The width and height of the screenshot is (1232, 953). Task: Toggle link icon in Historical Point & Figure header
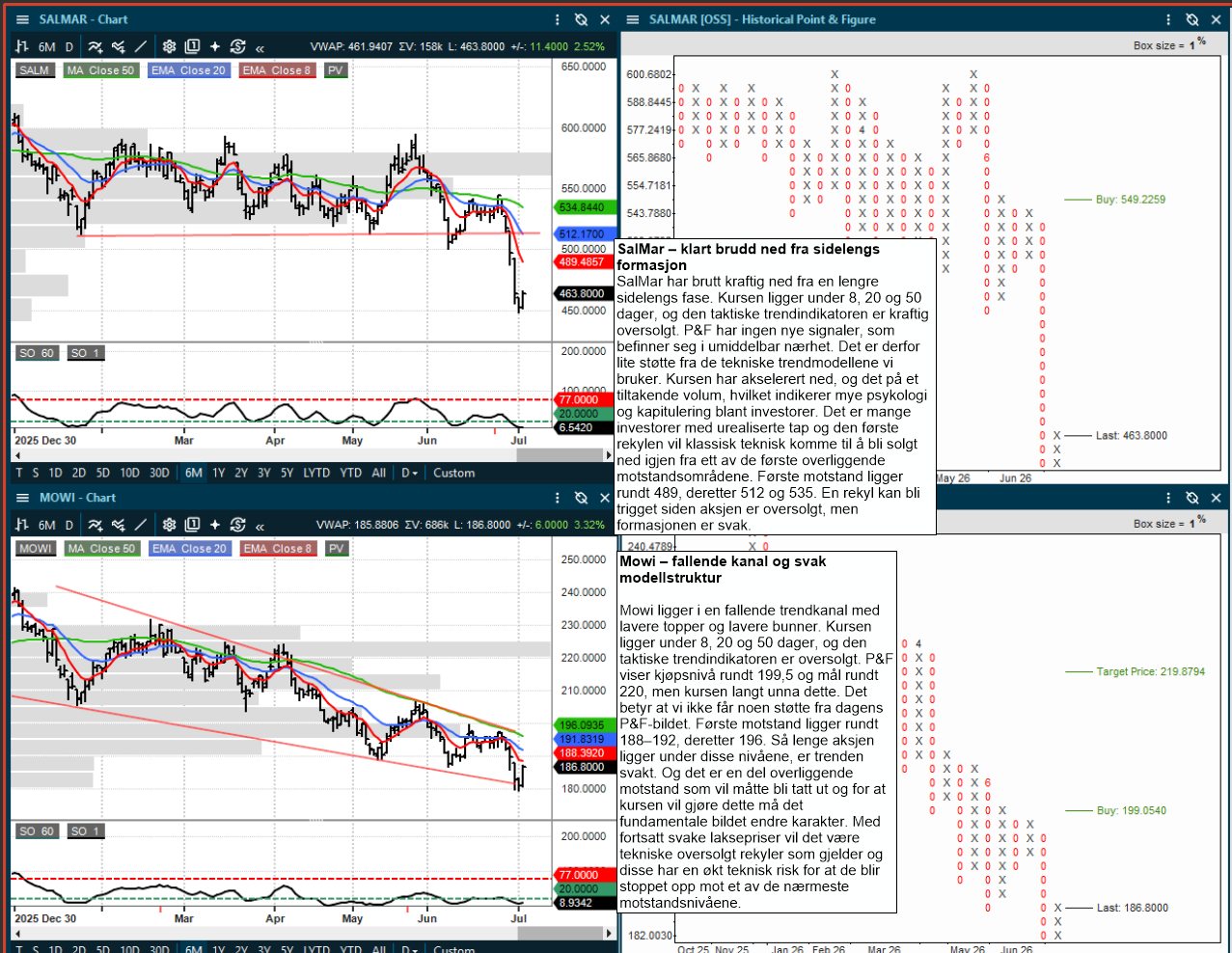pos(1192,19)
